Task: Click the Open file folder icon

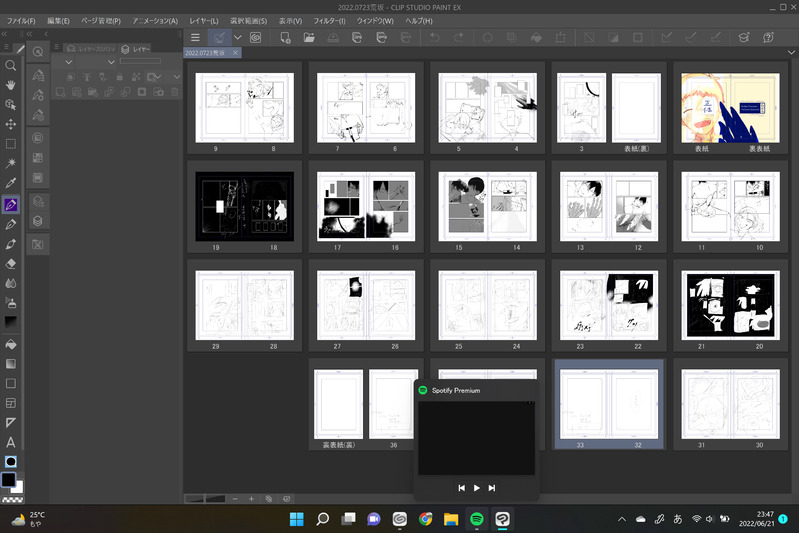Action: [309, 37]
